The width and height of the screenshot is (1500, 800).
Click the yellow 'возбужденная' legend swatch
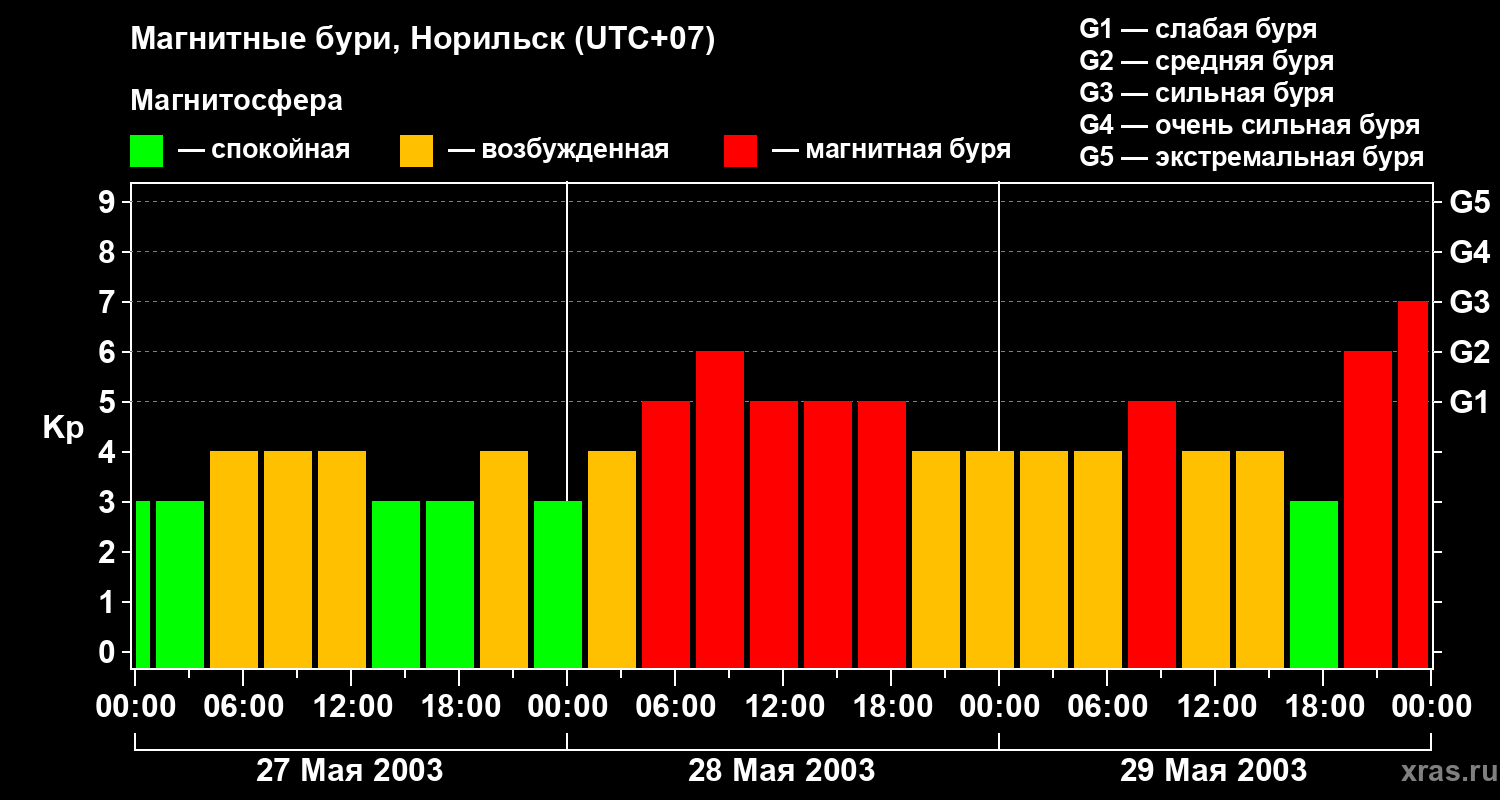416,151
